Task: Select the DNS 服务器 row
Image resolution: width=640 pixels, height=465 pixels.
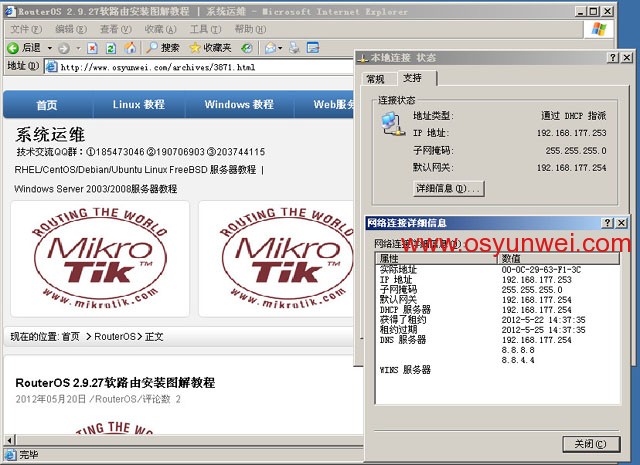Action: pyautogui.click(x=497, y=340)
